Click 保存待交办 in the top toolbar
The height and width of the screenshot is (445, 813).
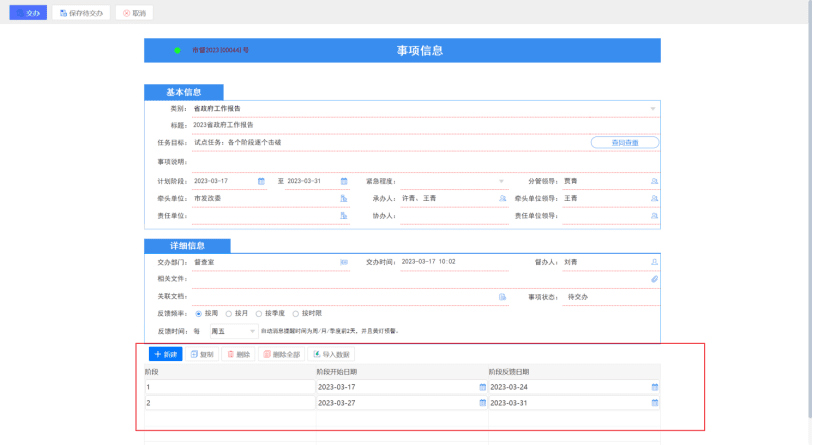click(x=81, y=13)
